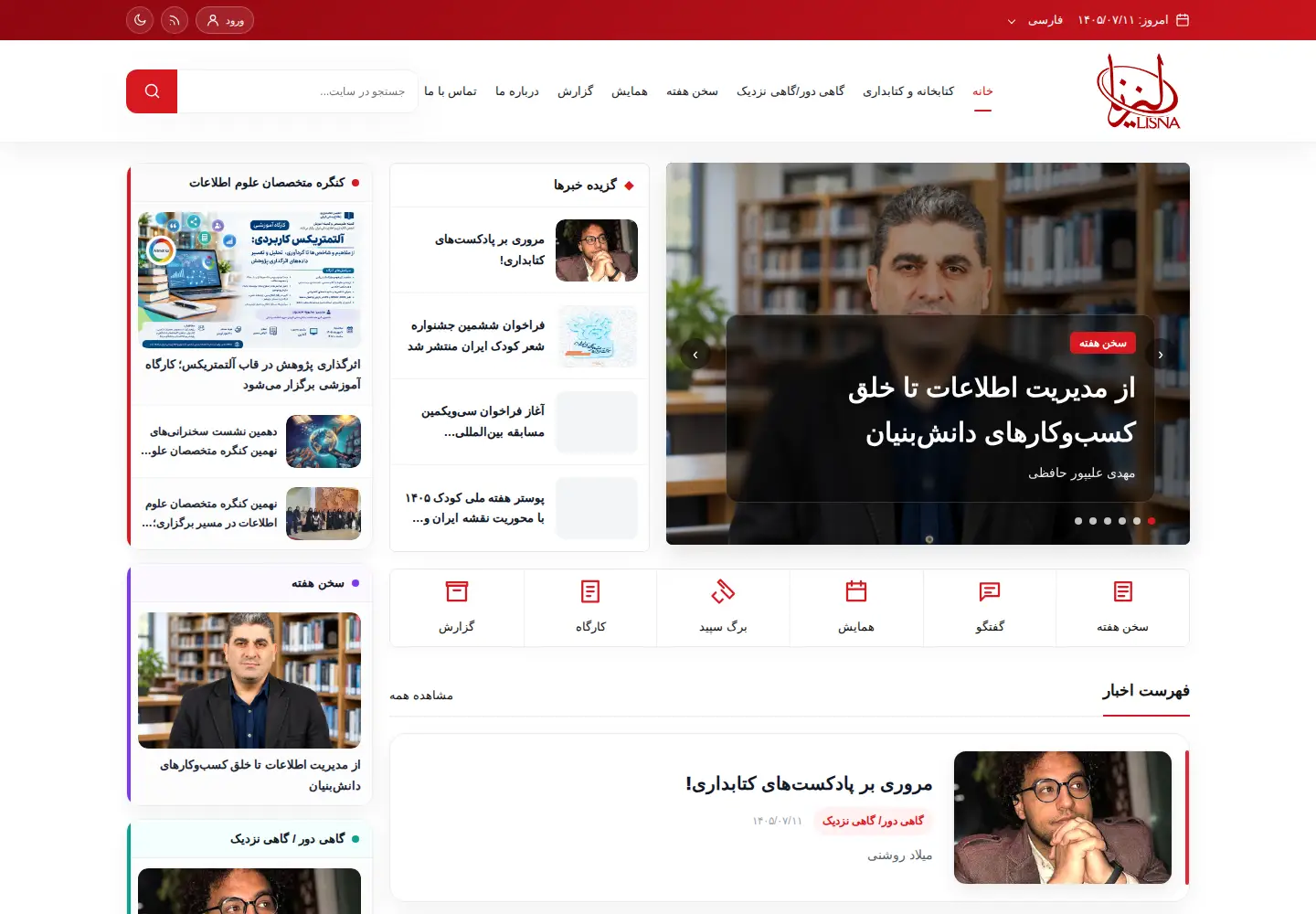This screenshot has height=914, width=1316.
Task: Open the "سخن هفته" category tile icon
Action: pyautogui.click(x=1123, y=591)
